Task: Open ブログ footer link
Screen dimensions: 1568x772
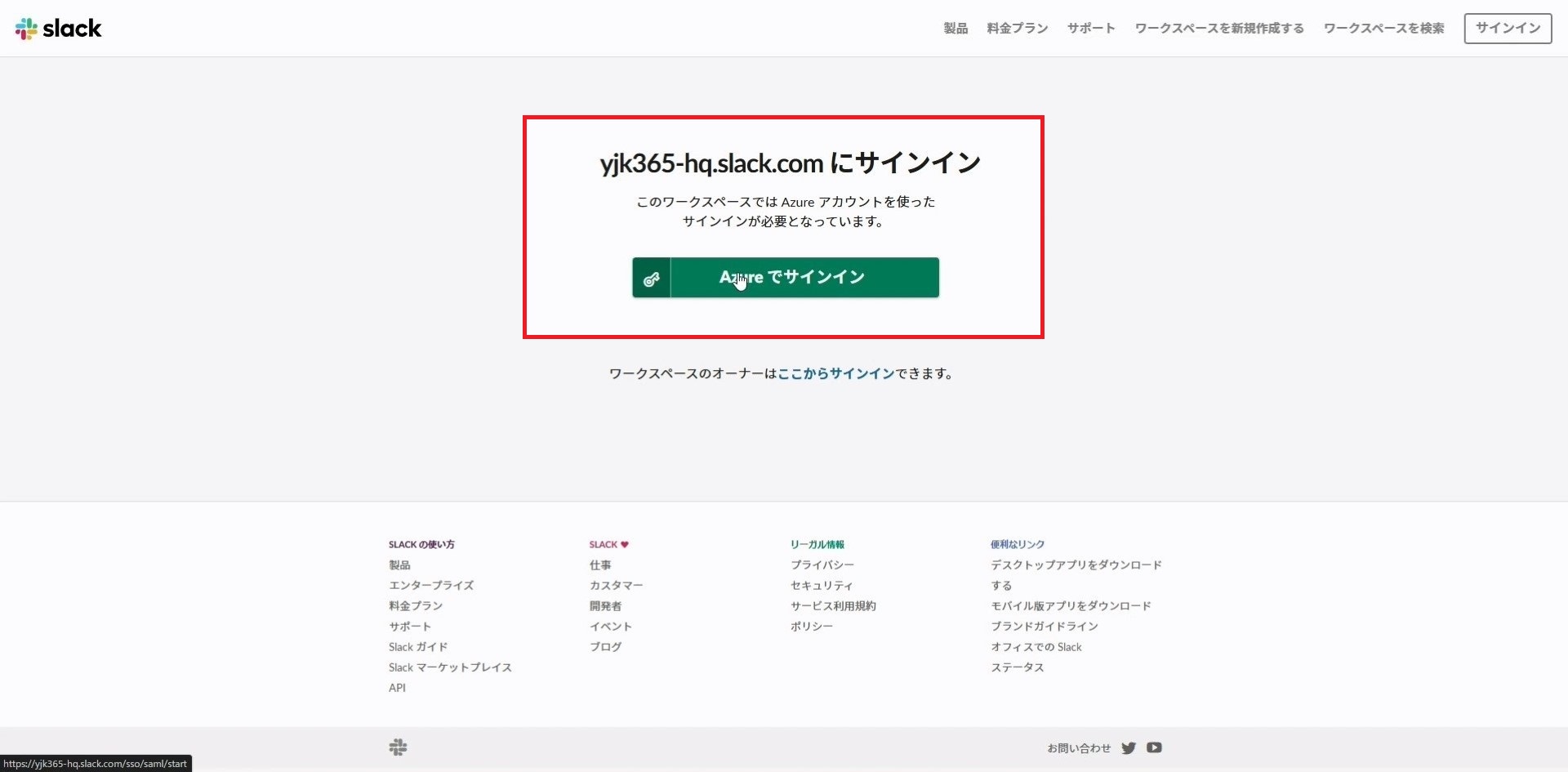Action: pos(605,646)
